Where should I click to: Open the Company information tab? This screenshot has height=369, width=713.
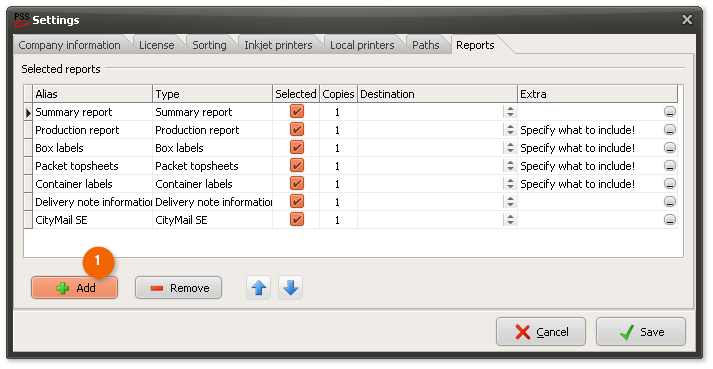pyautogui.click(x=70, y=45)
